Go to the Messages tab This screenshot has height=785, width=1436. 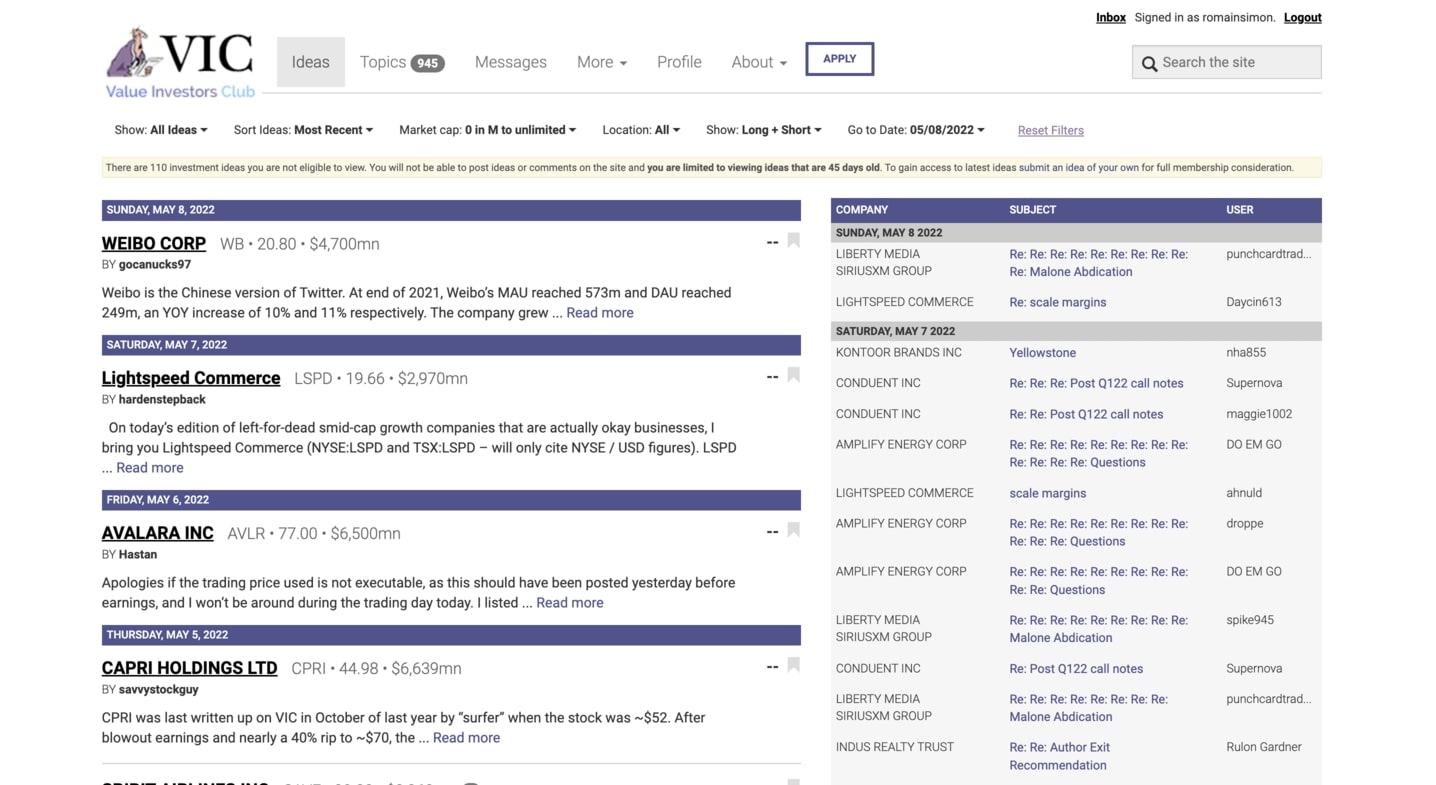pos(510,62)
